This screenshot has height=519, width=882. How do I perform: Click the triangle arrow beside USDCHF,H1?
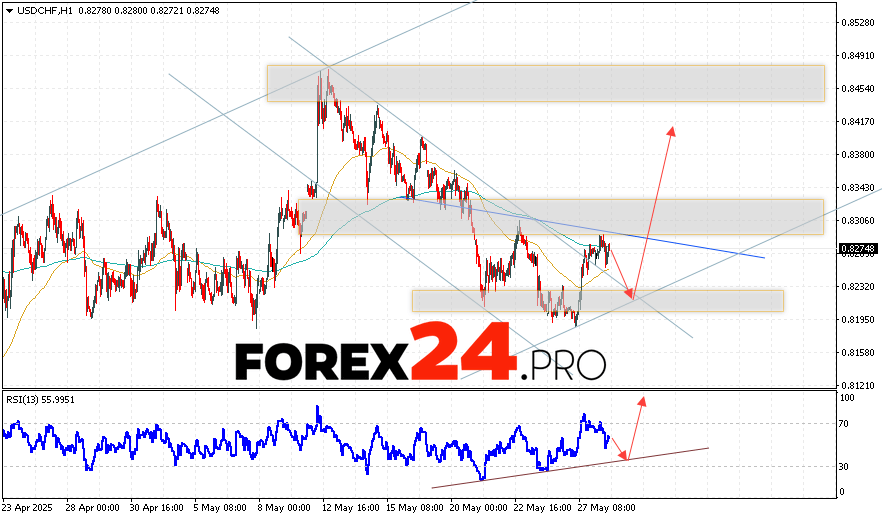(8, 9)
